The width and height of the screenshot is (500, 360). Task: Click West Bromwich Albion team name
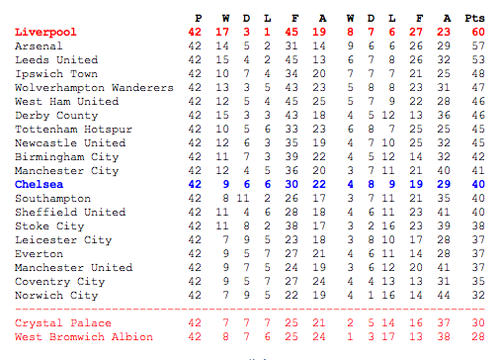point(84,337)
